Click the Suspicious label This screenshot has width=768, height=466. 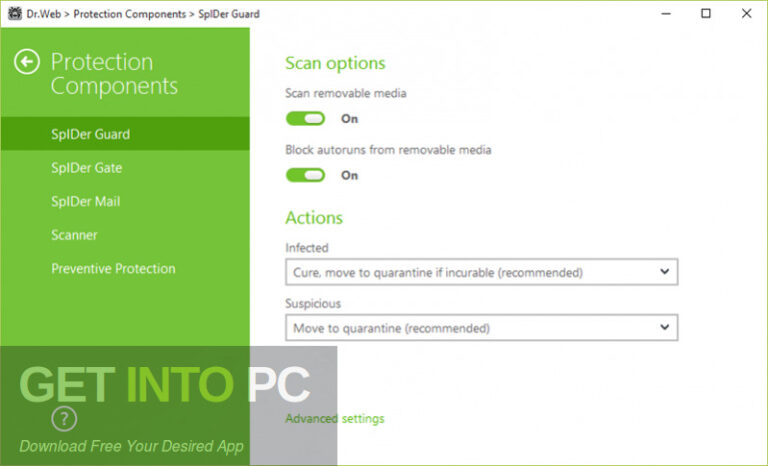pyautogui.click(x=313, y=304)
